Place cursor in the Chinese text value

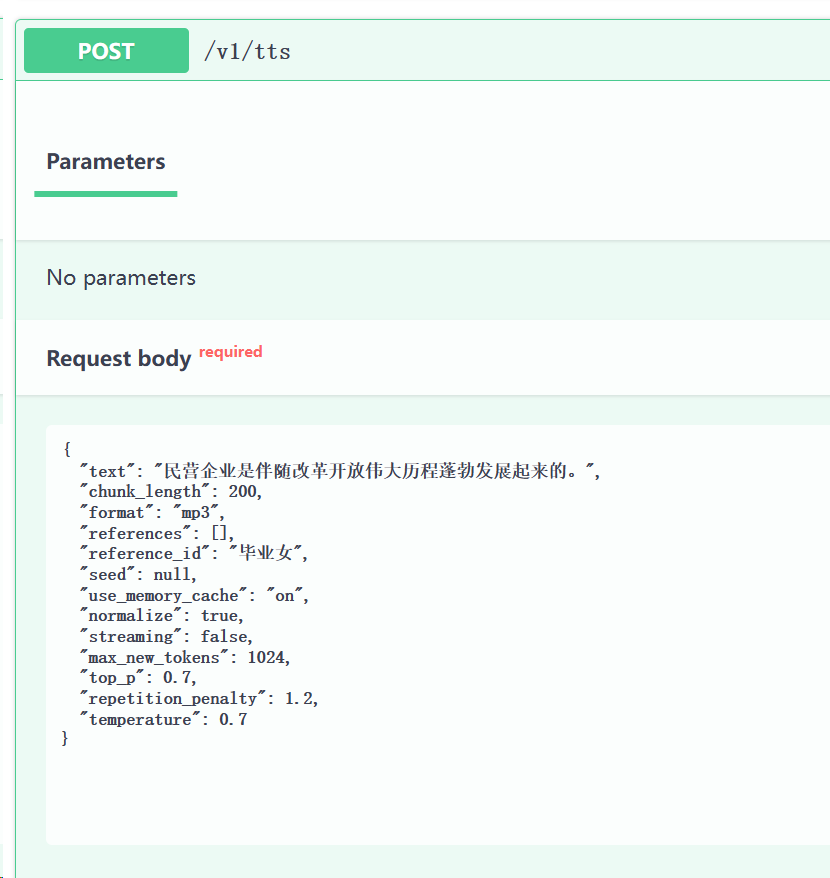click(x=374, y=471)
